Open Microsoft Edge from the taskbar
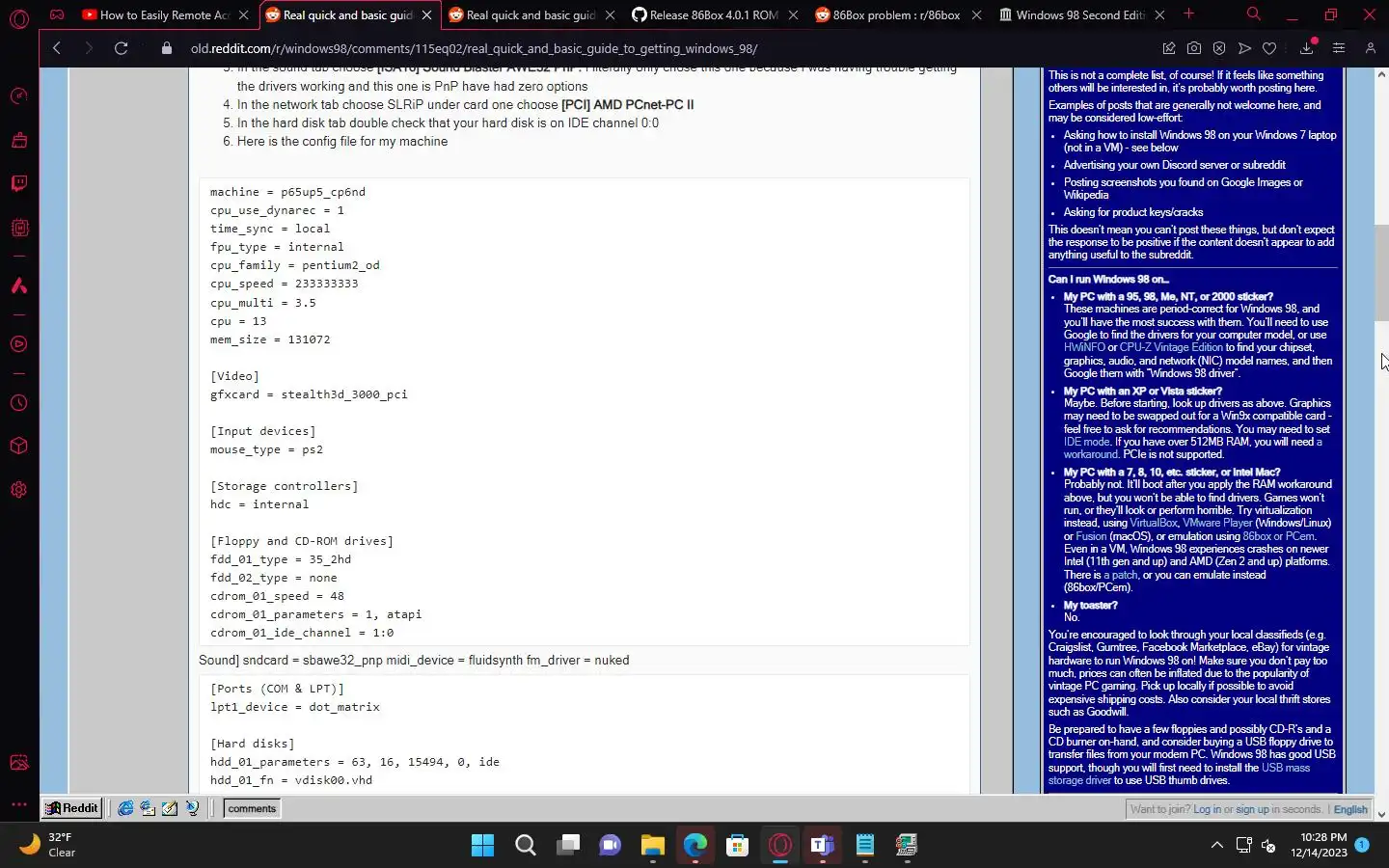The height and width of the screenshot is (868, 1389). (x=695, y=846)
